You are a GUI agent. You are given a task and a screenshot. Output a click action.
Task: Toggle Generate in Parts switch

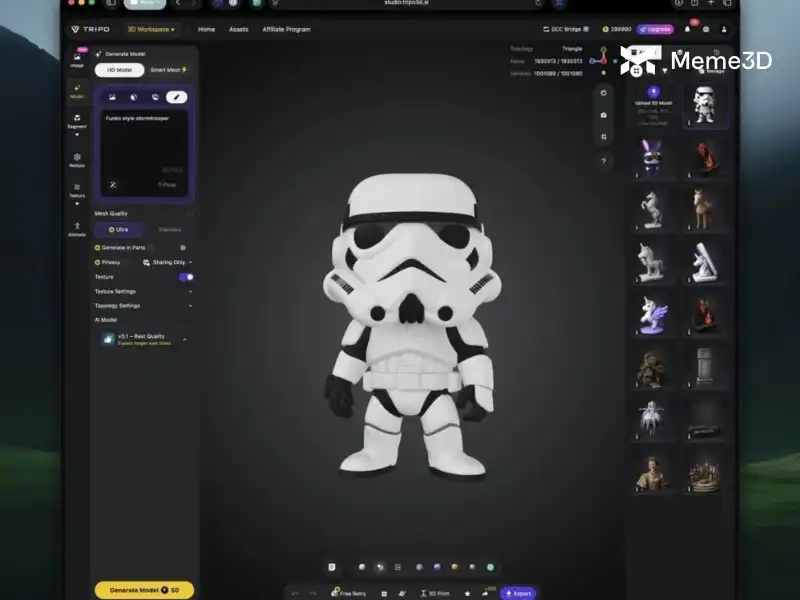click(x=183, y=248)
